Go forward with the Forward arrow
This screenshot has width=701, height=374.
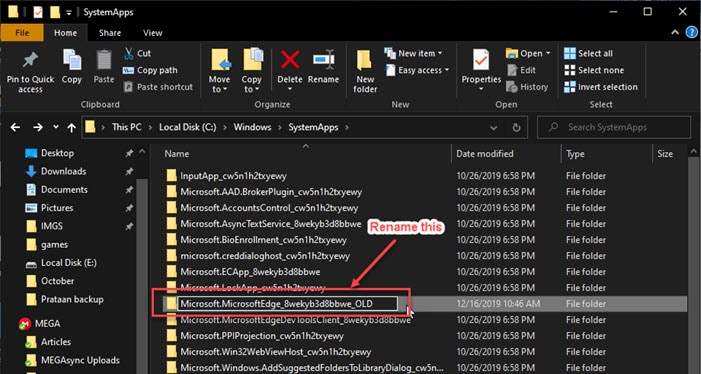click(x=38, y=128)
